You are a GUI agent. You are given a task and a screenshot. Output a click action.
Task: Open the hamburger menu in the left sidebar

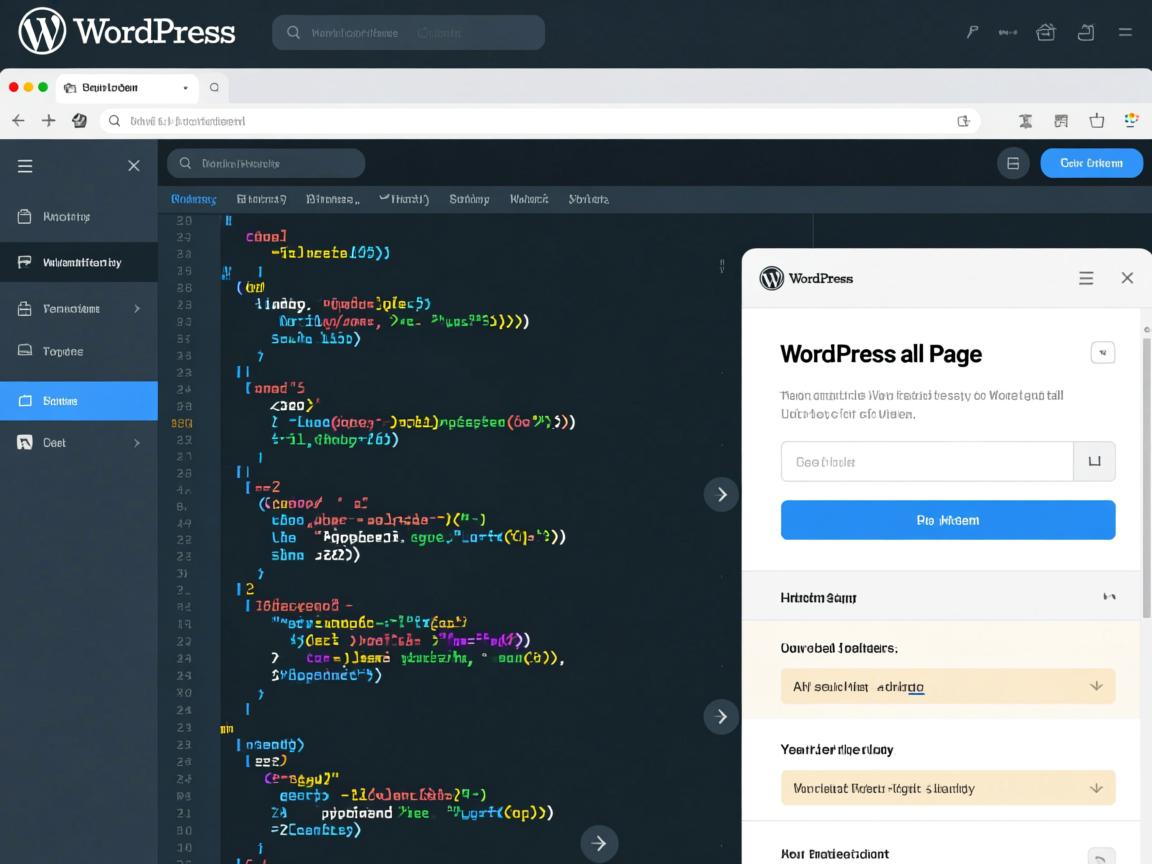pos(25,166)
